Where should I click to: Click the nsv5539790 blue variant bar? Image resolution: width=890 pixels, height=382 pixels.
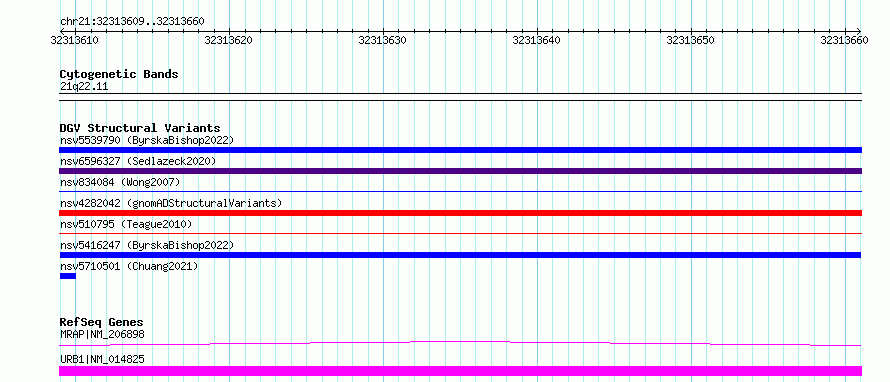pos(460,150)
